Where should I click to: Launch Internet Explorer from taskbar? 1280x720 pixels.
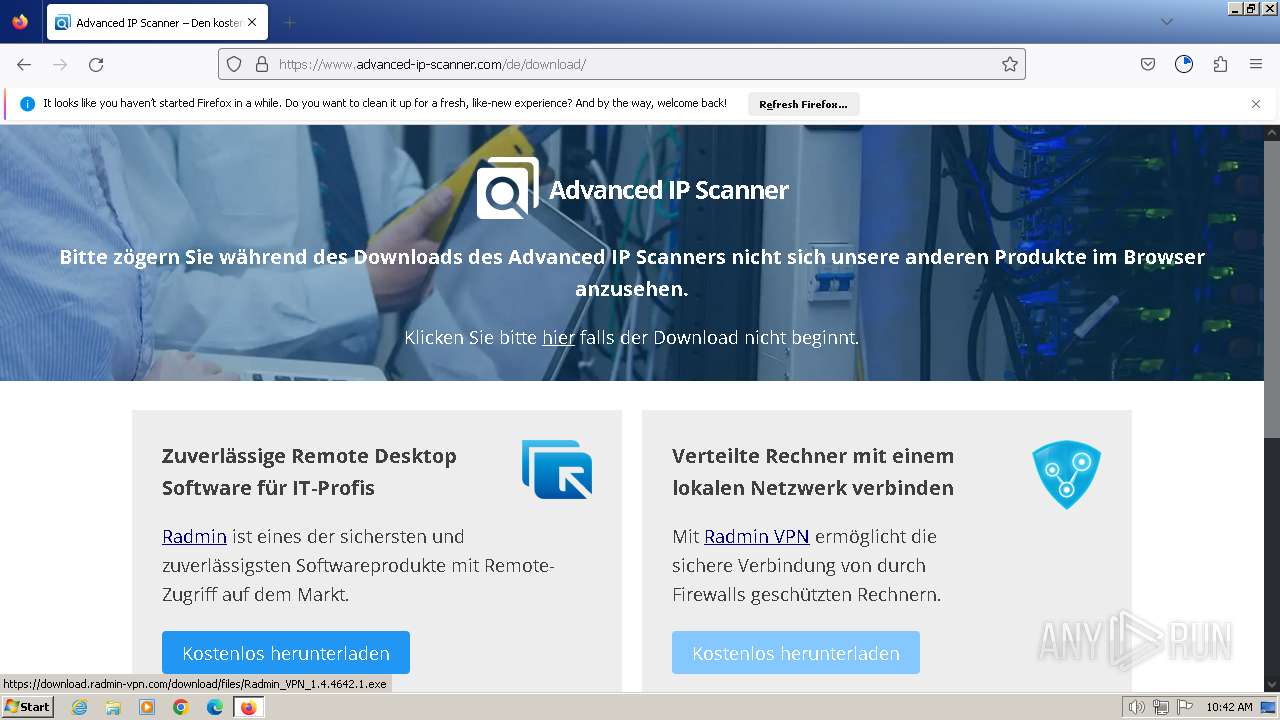(x=79, y=707)
